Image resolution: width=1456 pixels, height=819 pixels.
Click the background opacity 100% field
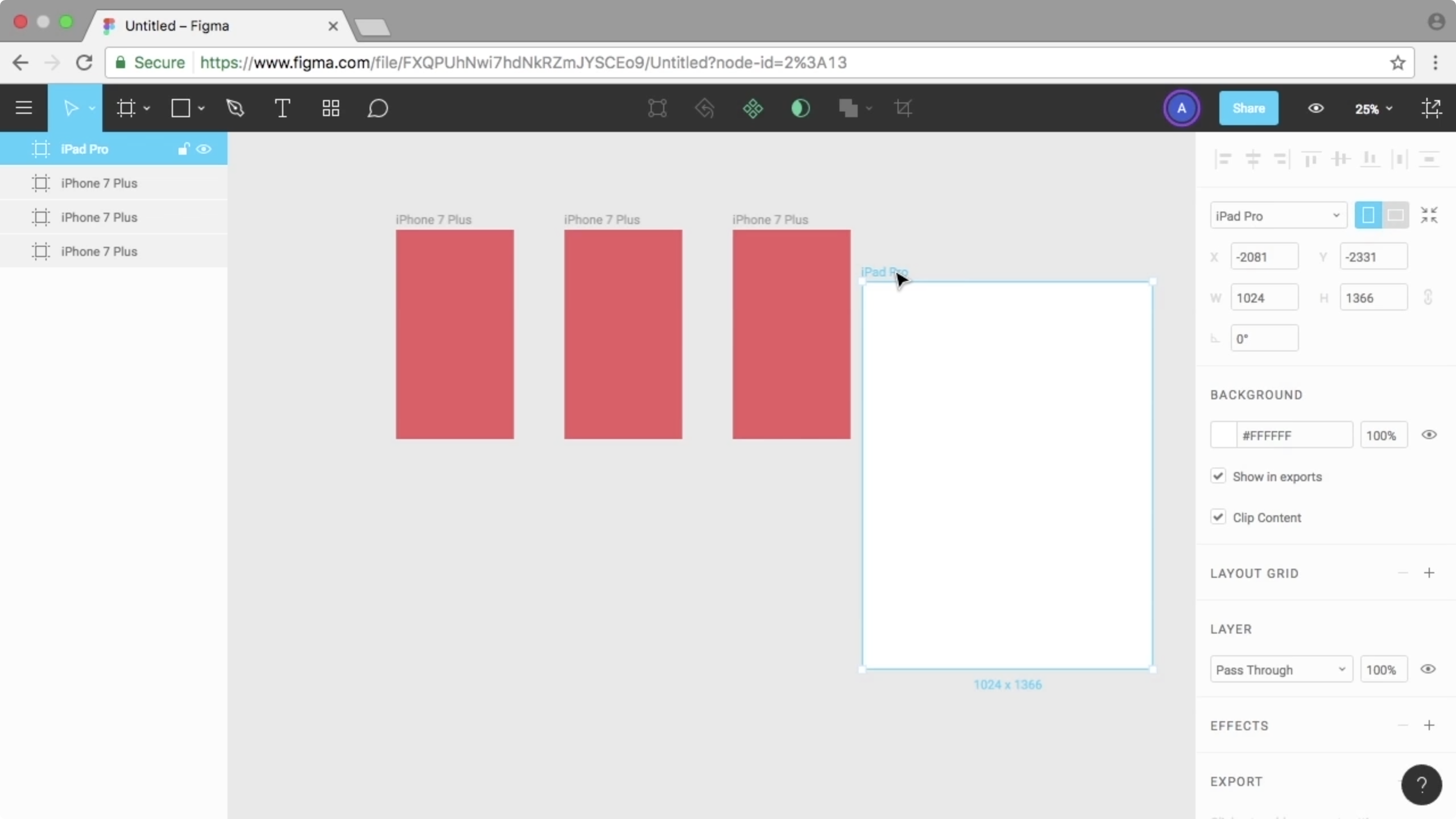pos(1384,435)
